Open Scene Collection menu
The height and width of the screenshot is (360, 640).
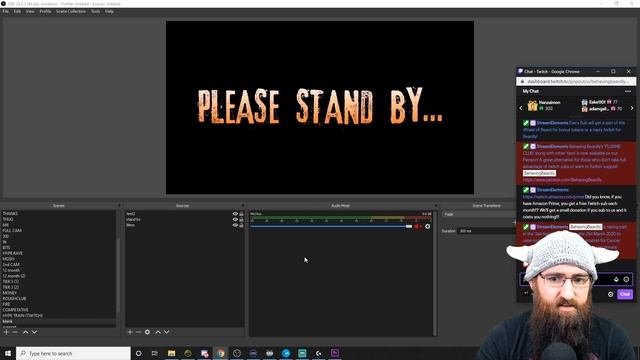point(71,11)
